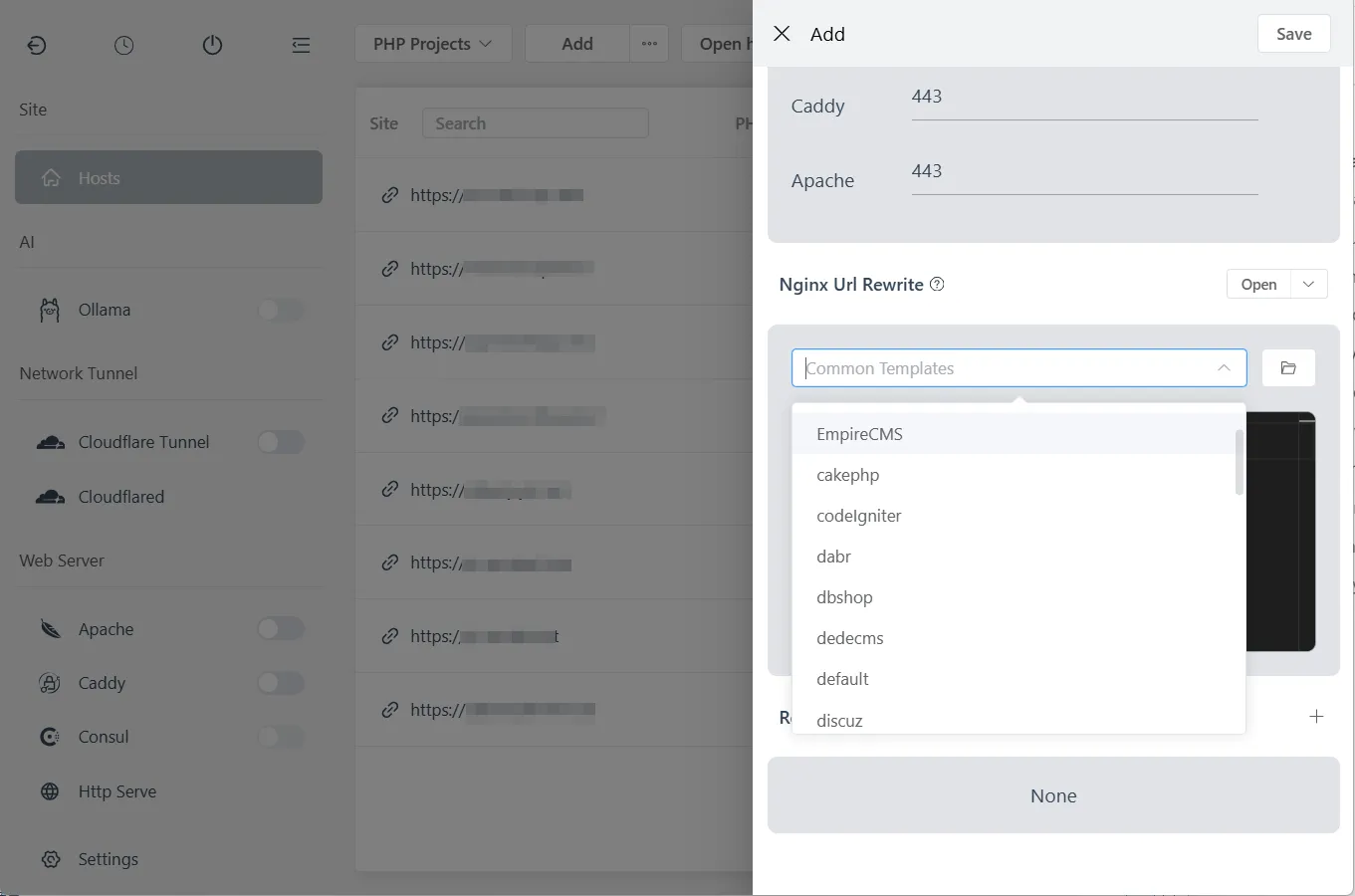1355x896 pixels.
Task: Click the Caddy icon in the sidebar
Action: click(50, 683)
